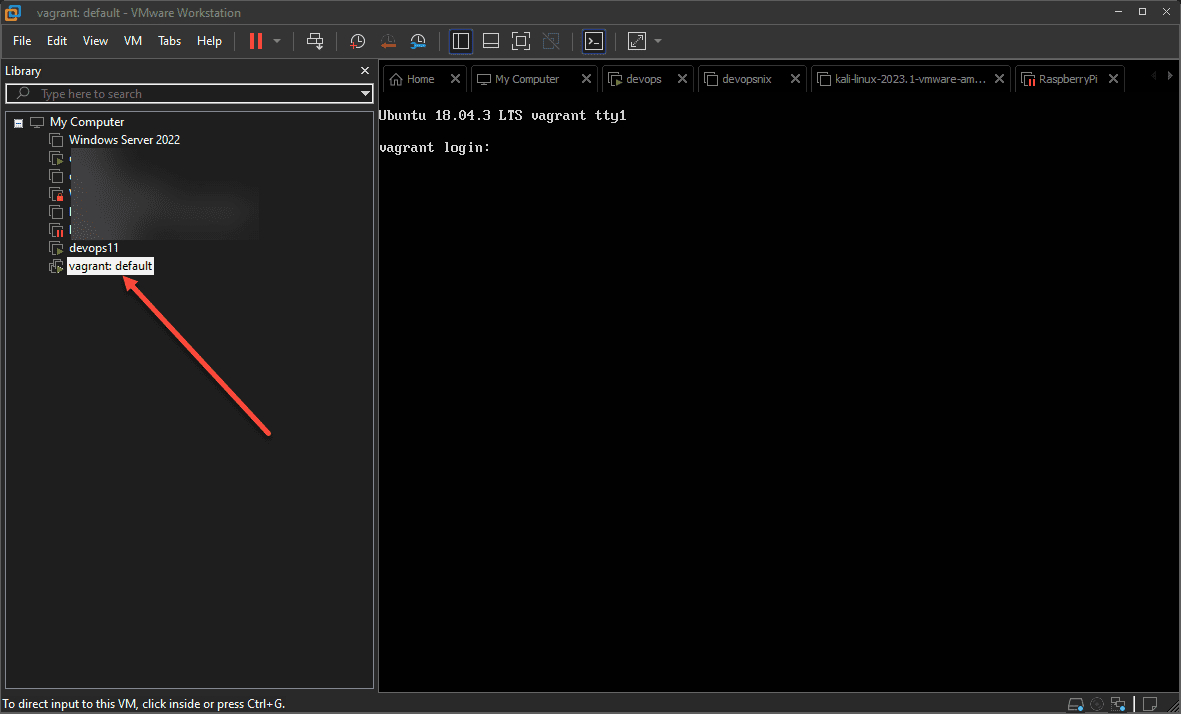Screen dimensions: 1181x714
Task: Switch to the RaspberryPi tab
Action: tap(1068, 79)
